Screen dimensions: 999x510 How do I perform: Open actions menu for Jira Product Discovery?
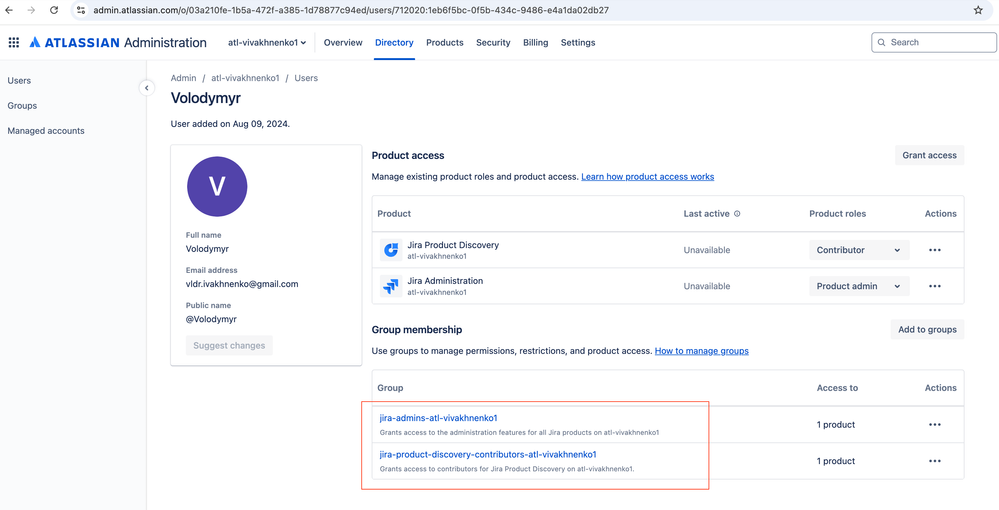935,250
